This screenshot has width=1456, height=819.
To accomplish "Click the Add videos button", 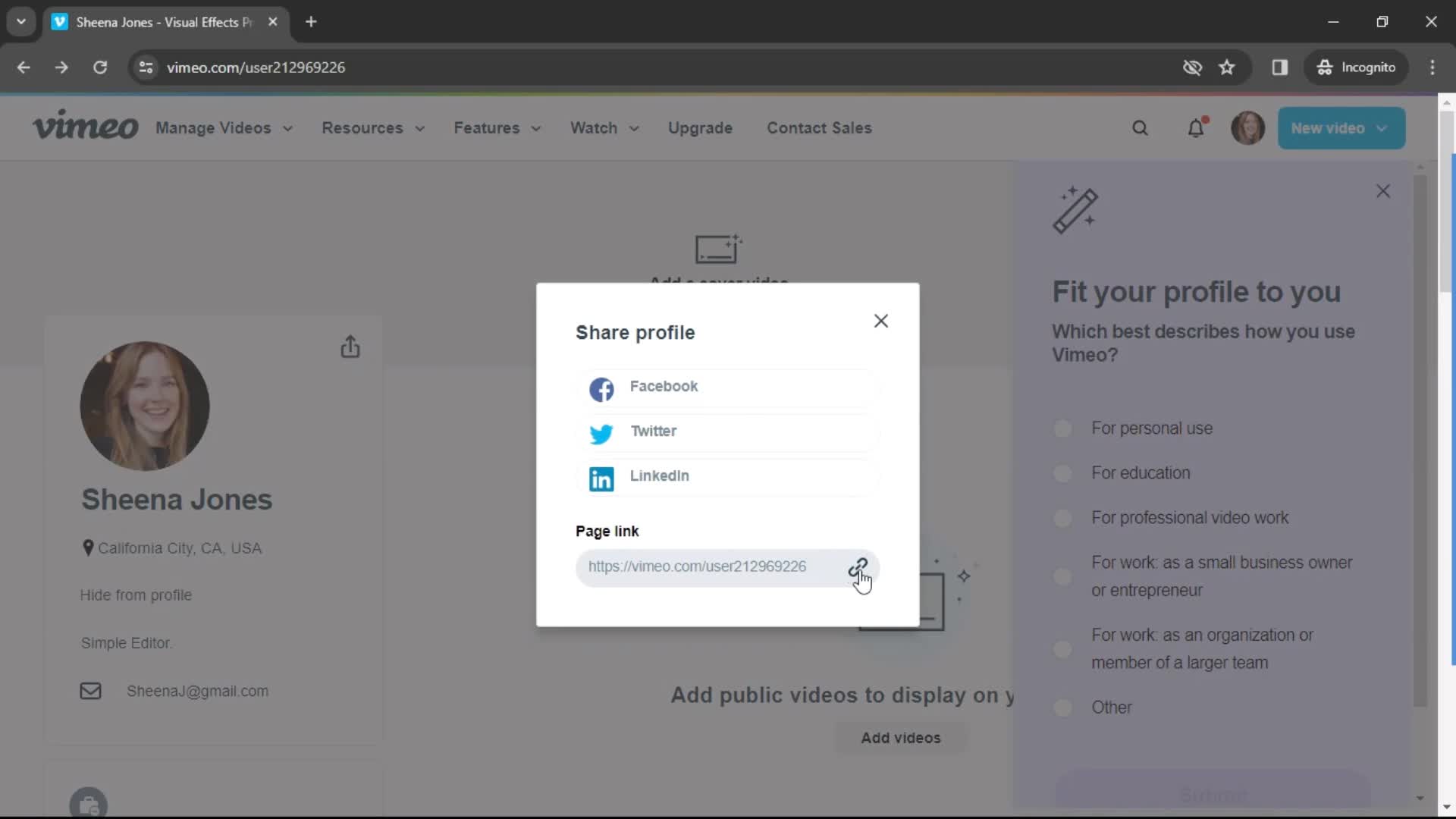I will click(900, 738).
